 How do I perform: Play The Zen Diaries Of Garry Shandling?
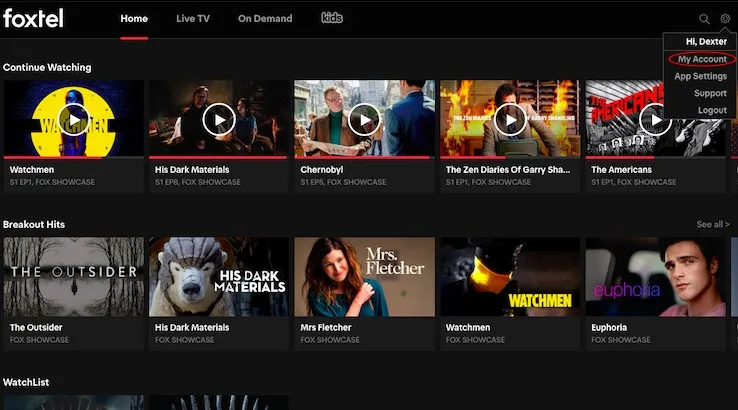(509, 120)
